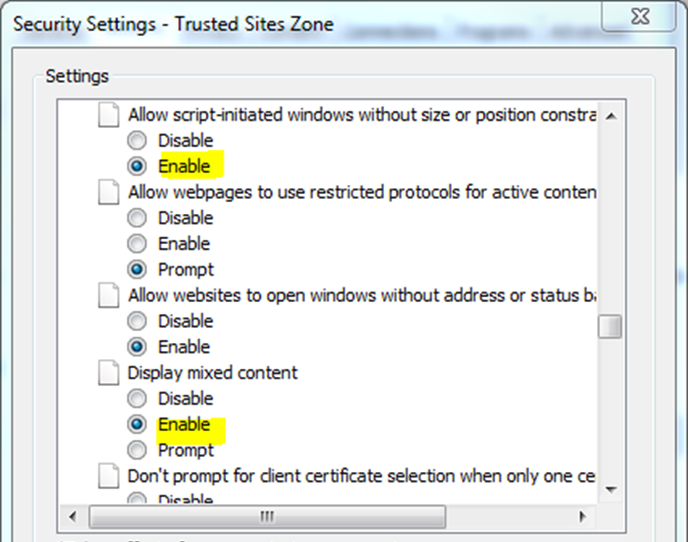The width and height of the screenshot is (688, 542).
Task: Select Disable for script-initiated windows
Action: point(138,141)
